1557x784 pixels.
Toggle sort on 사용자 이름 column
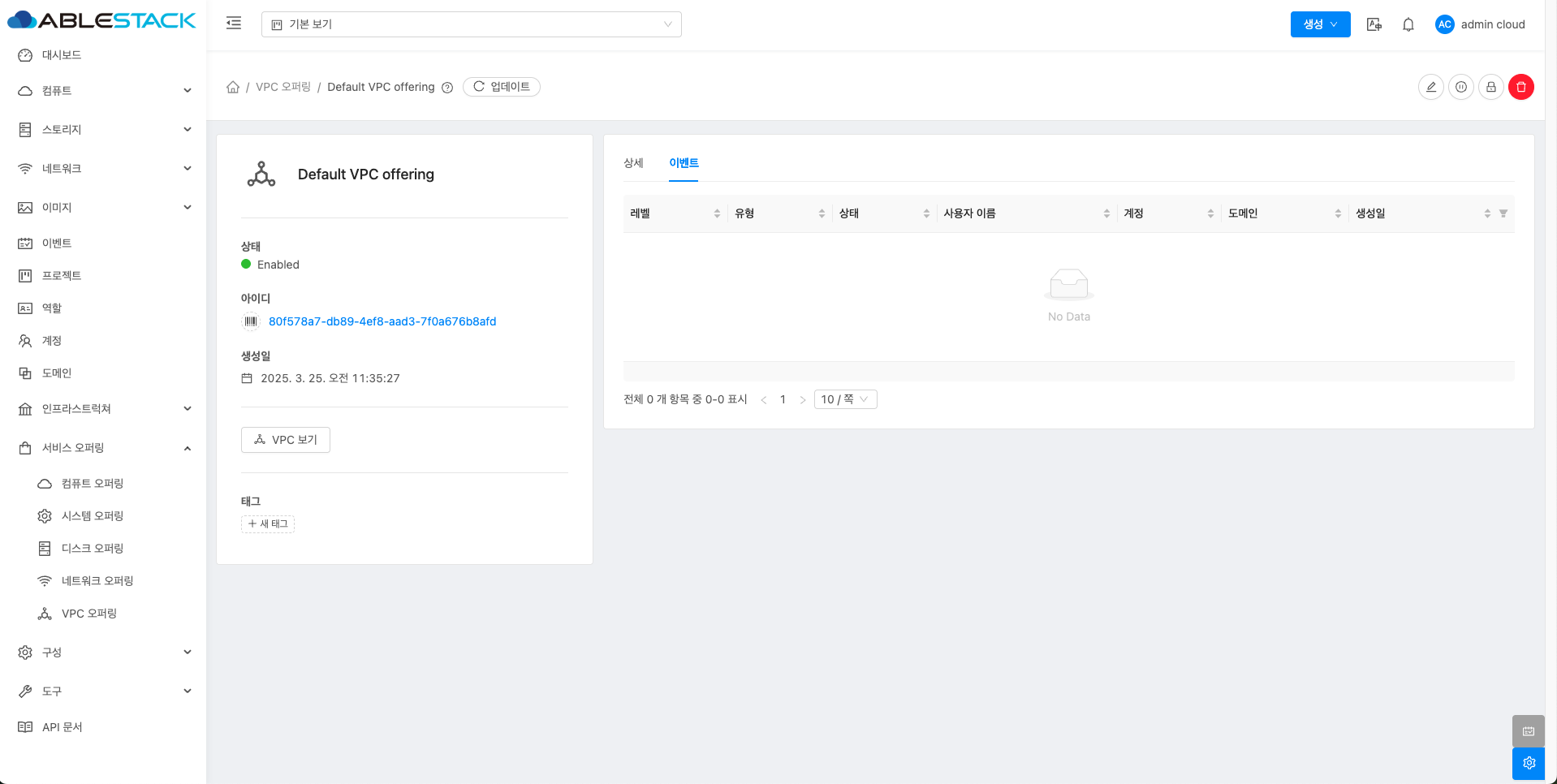pyautogui.click(x=1106, y=213)
